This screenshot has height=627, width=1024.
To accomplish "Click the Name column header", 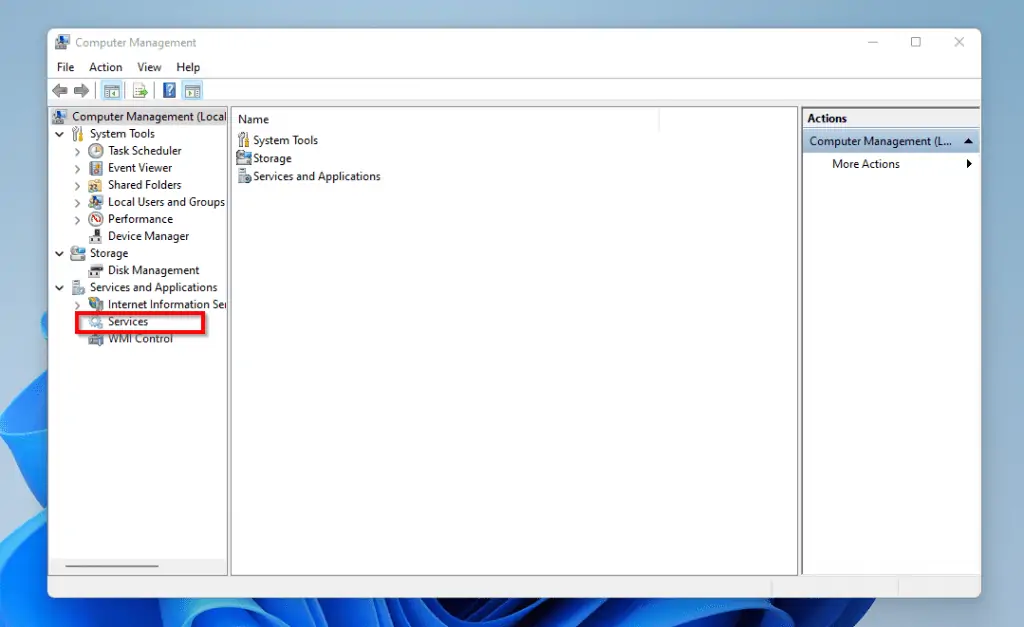I will (x=253, y=118).
